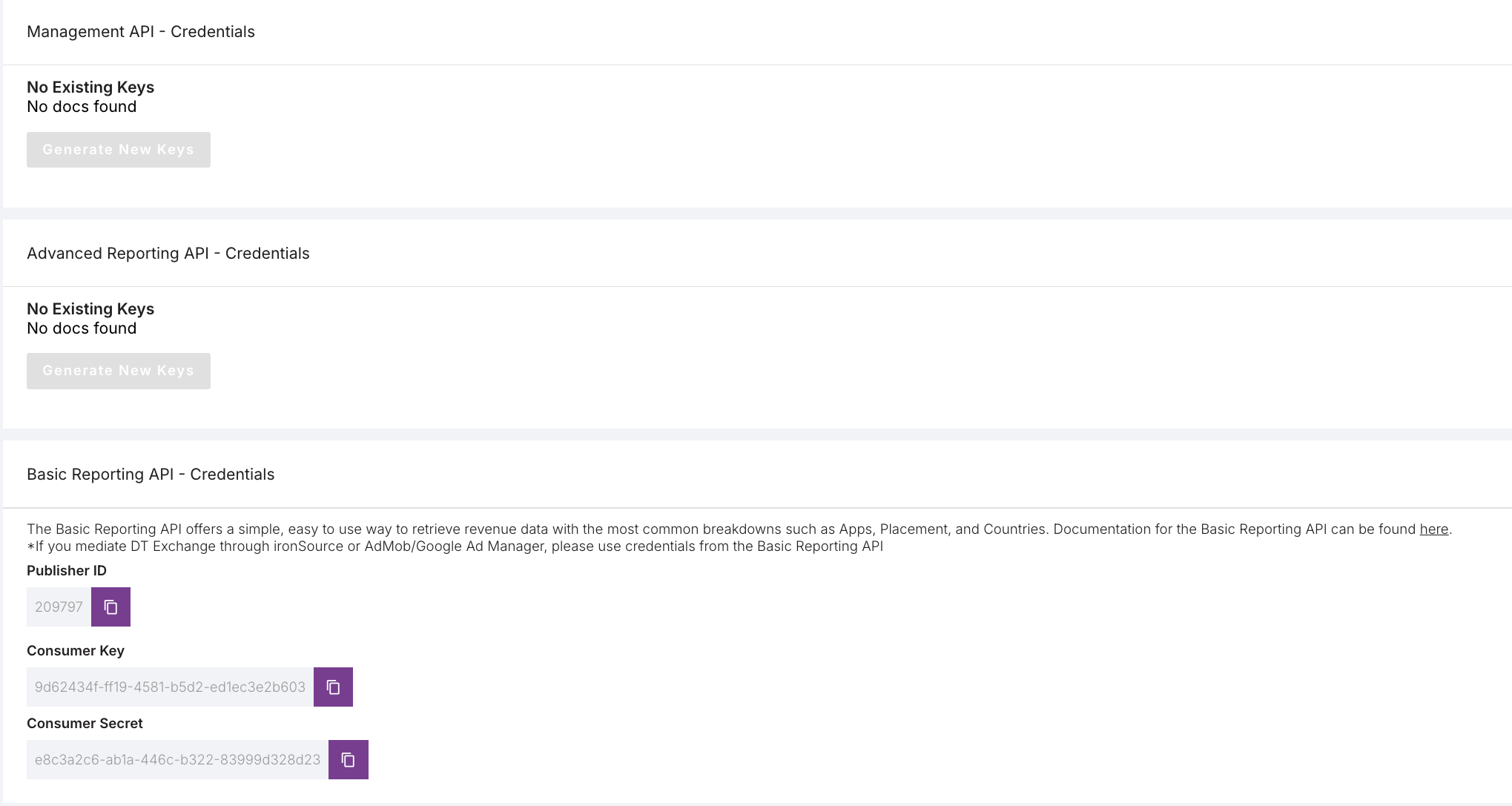Click the Management API - Credentials section header
1512x806 pixels.
click(x=140, y=32)
